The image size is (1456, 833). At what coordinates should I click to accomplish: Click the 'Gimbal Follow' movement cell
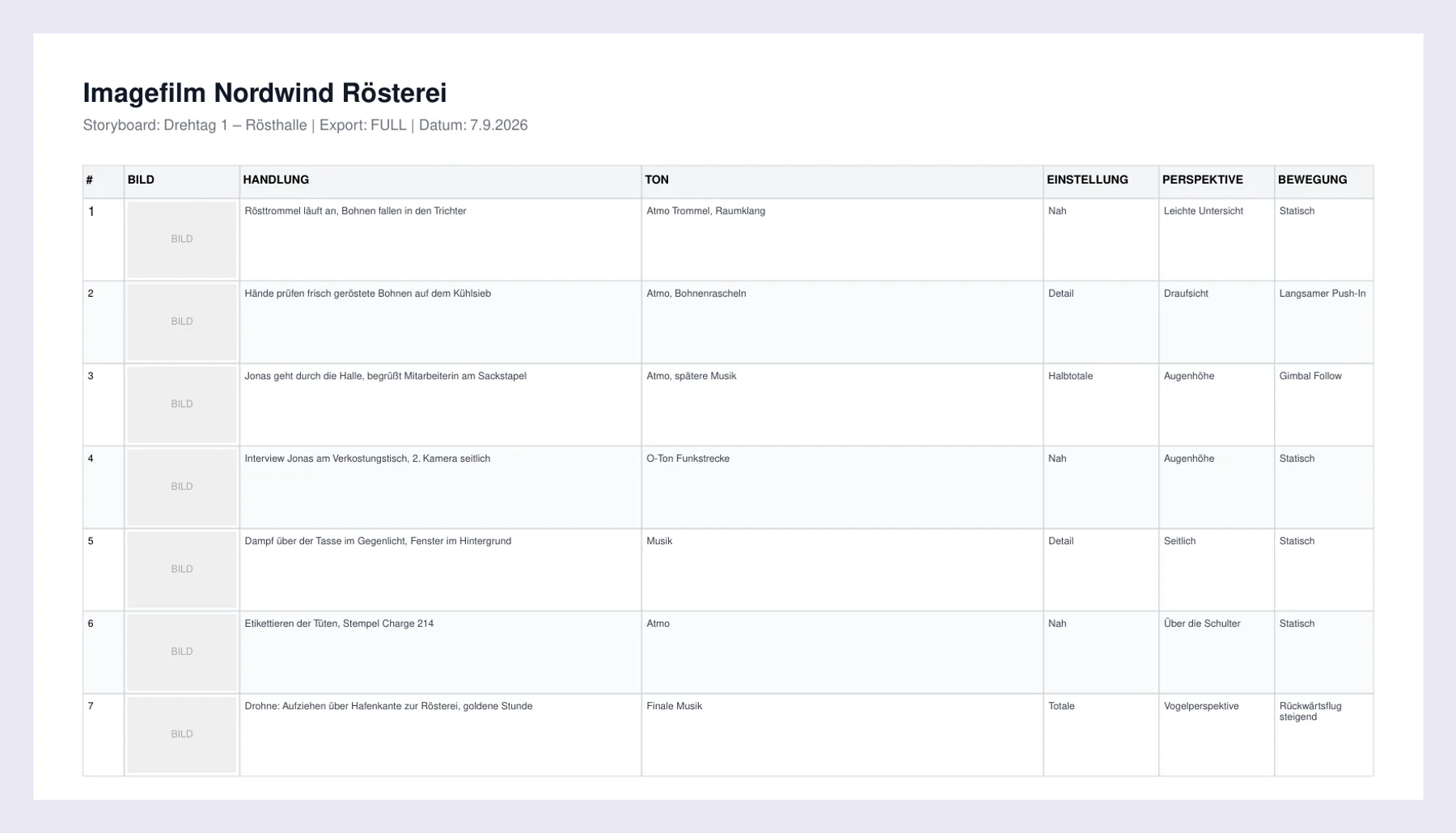click(x=1323, y=404)
